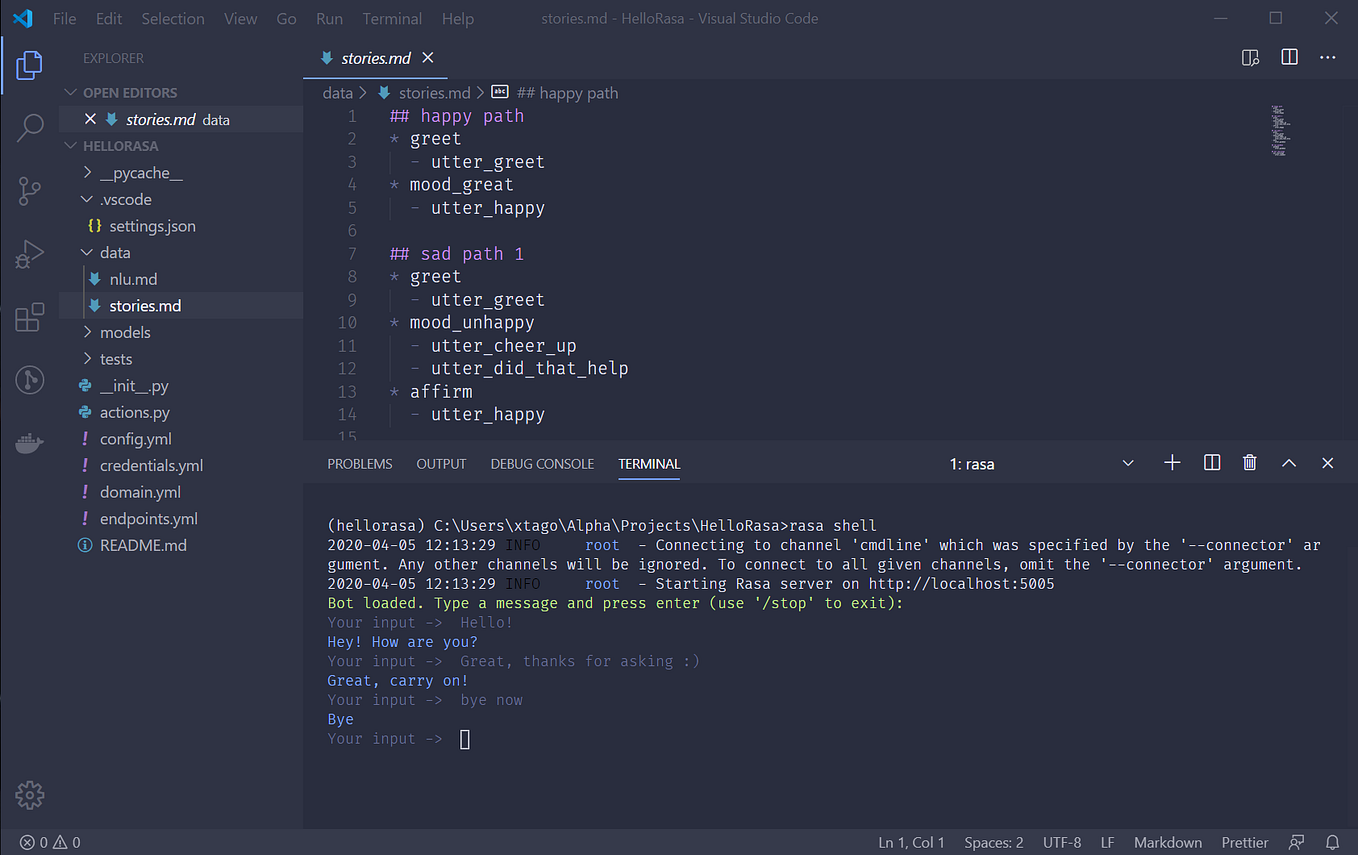Split the editor using the top-right icon
The width and height of the screenshot is (1358, 855).
[x=1288, y=57]
